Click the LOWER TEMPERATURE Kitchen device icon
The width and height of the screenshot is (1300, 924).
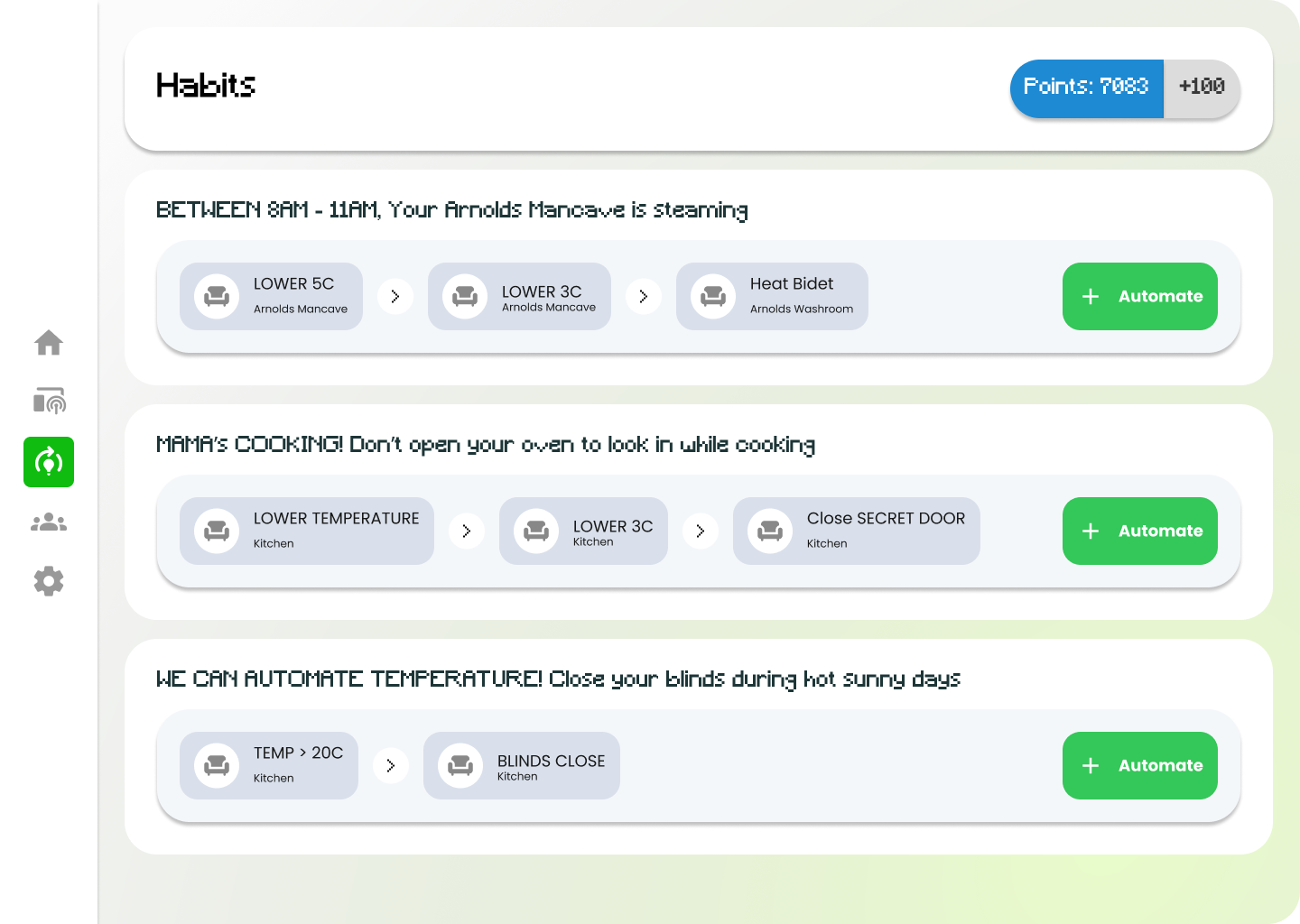pos(216,531)
